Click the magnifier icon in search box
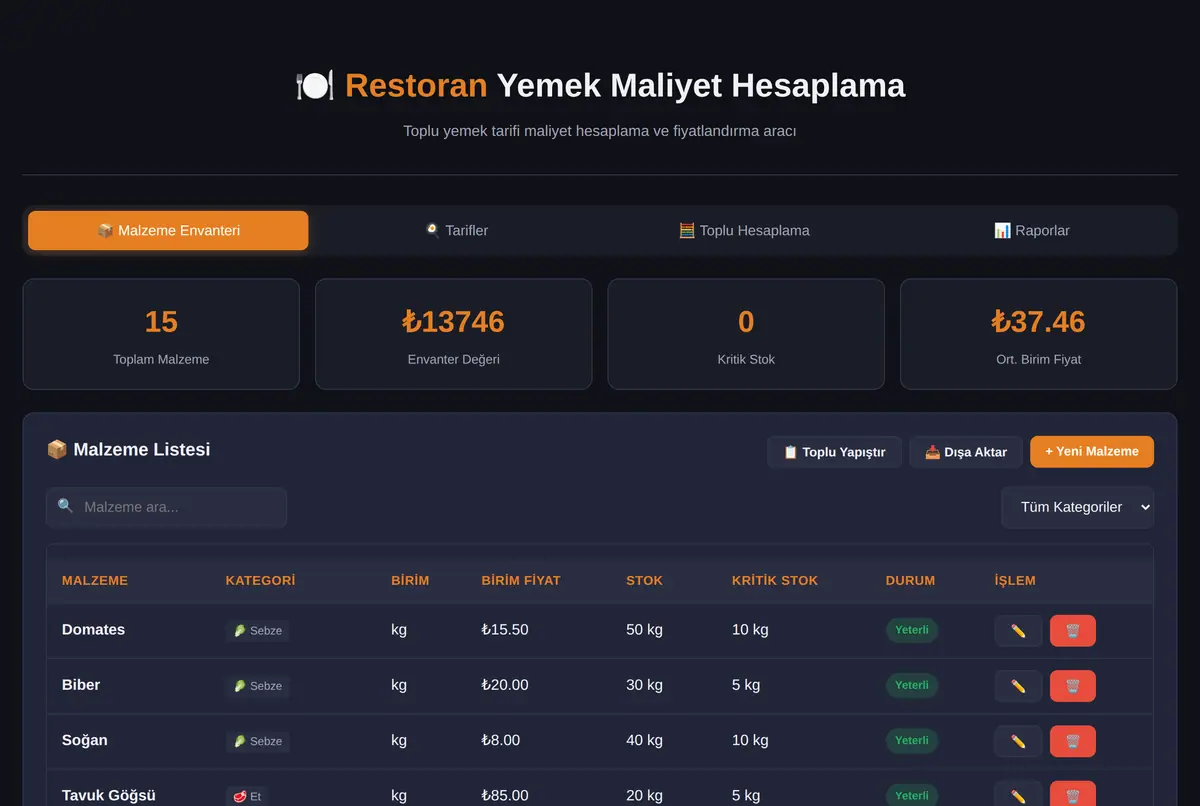1200x806 pixels. [x=65, y=506]
